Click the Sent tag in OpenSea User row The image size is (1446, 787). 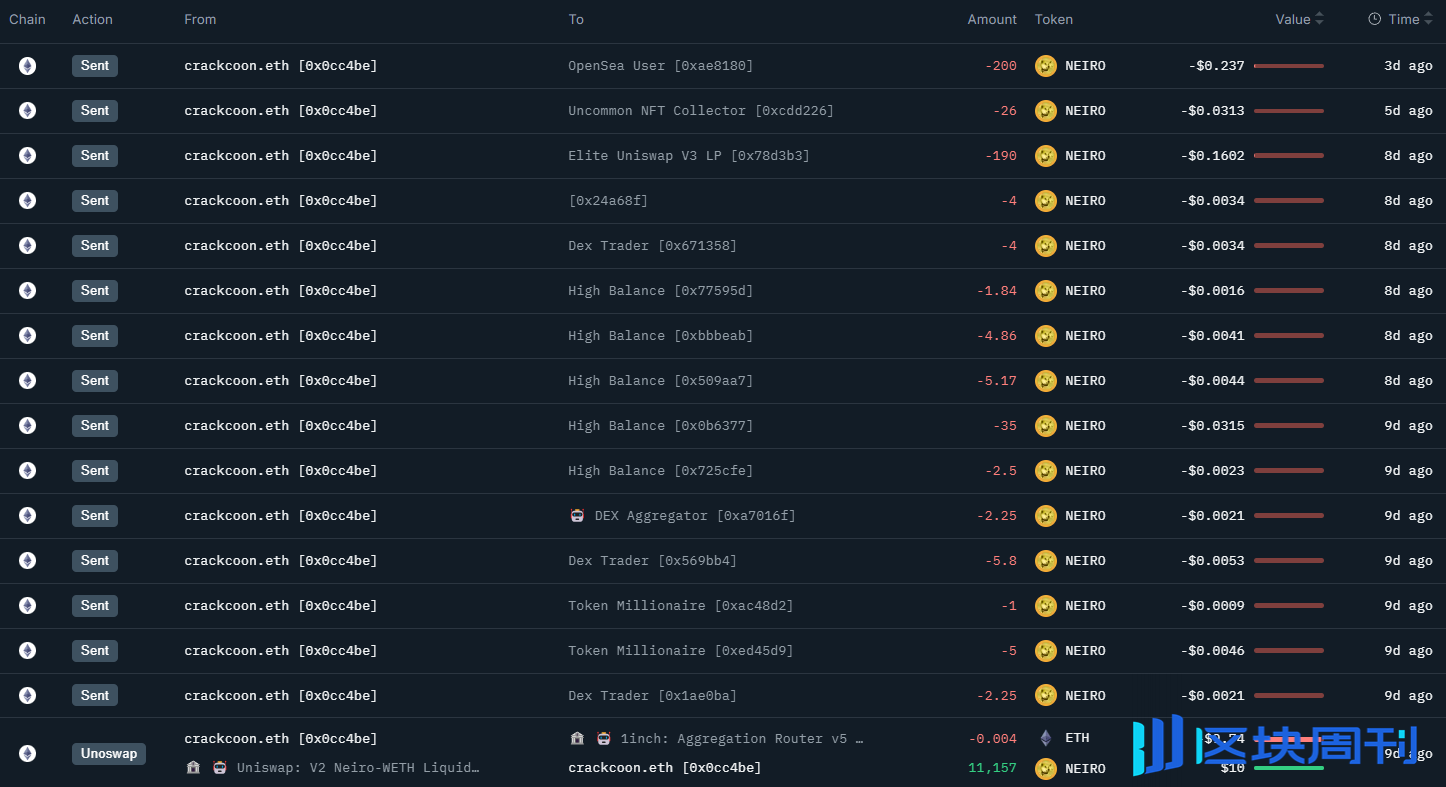click(x=95, y=66)
